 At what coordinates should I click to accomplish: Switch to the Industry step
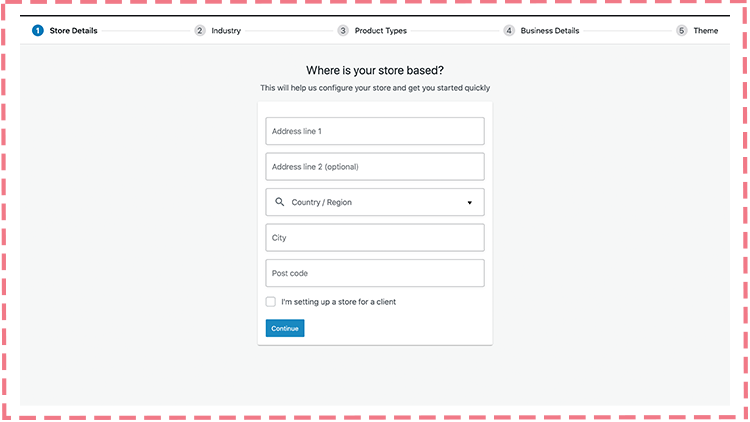226,31
